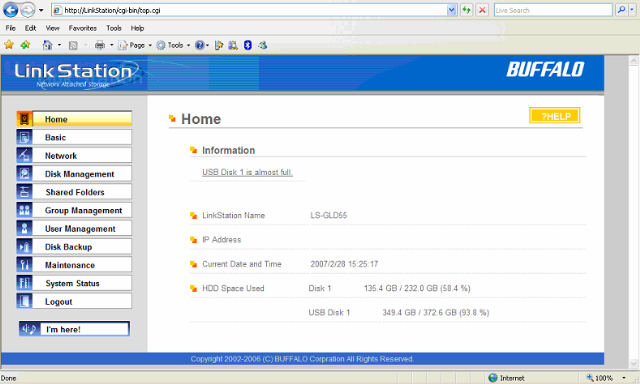Click the Shared Folders sidebar icon
640x384 pixels.
tap(24, 192)
